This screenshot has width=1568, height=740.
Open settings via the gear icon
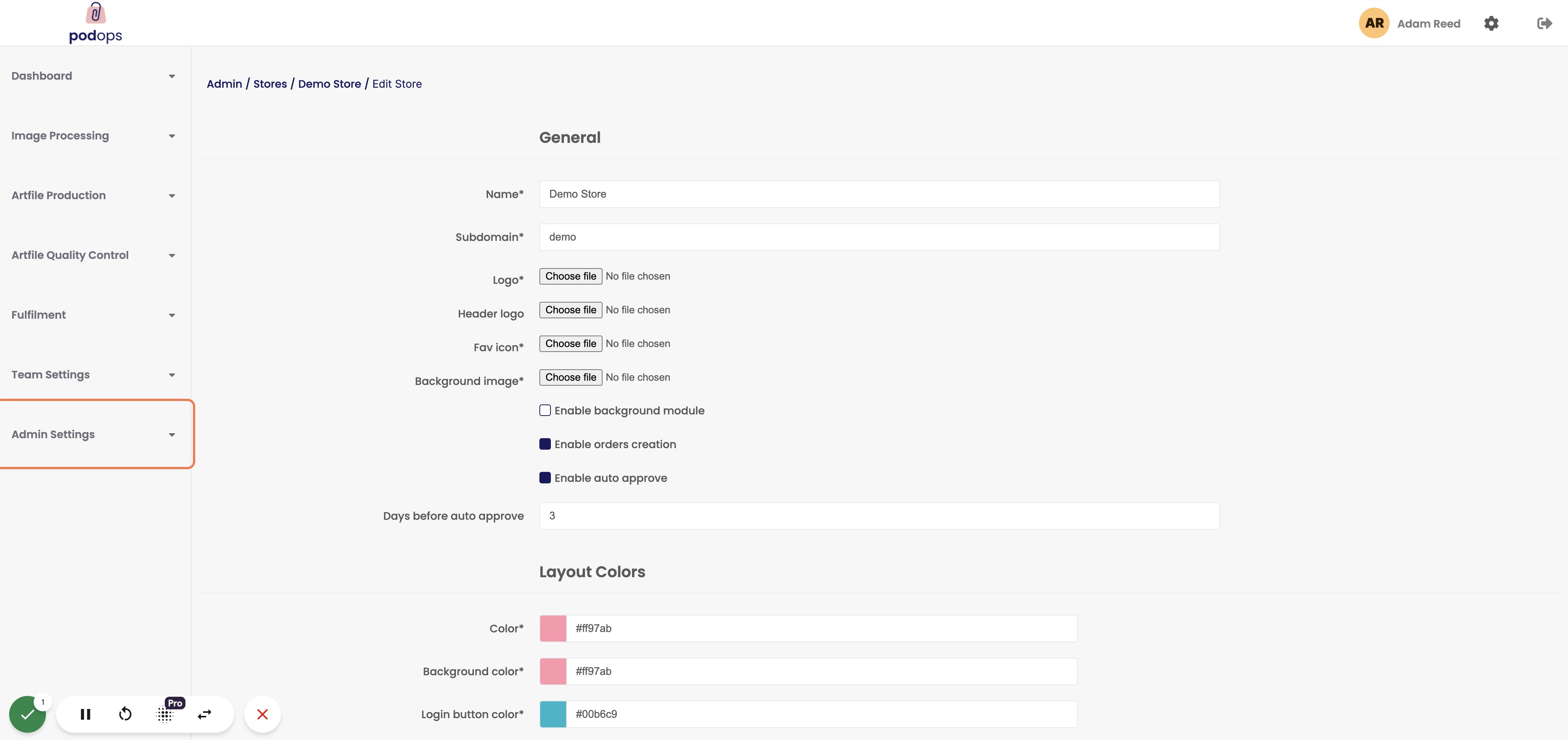pyautogui.click(x=1491, y=23)
